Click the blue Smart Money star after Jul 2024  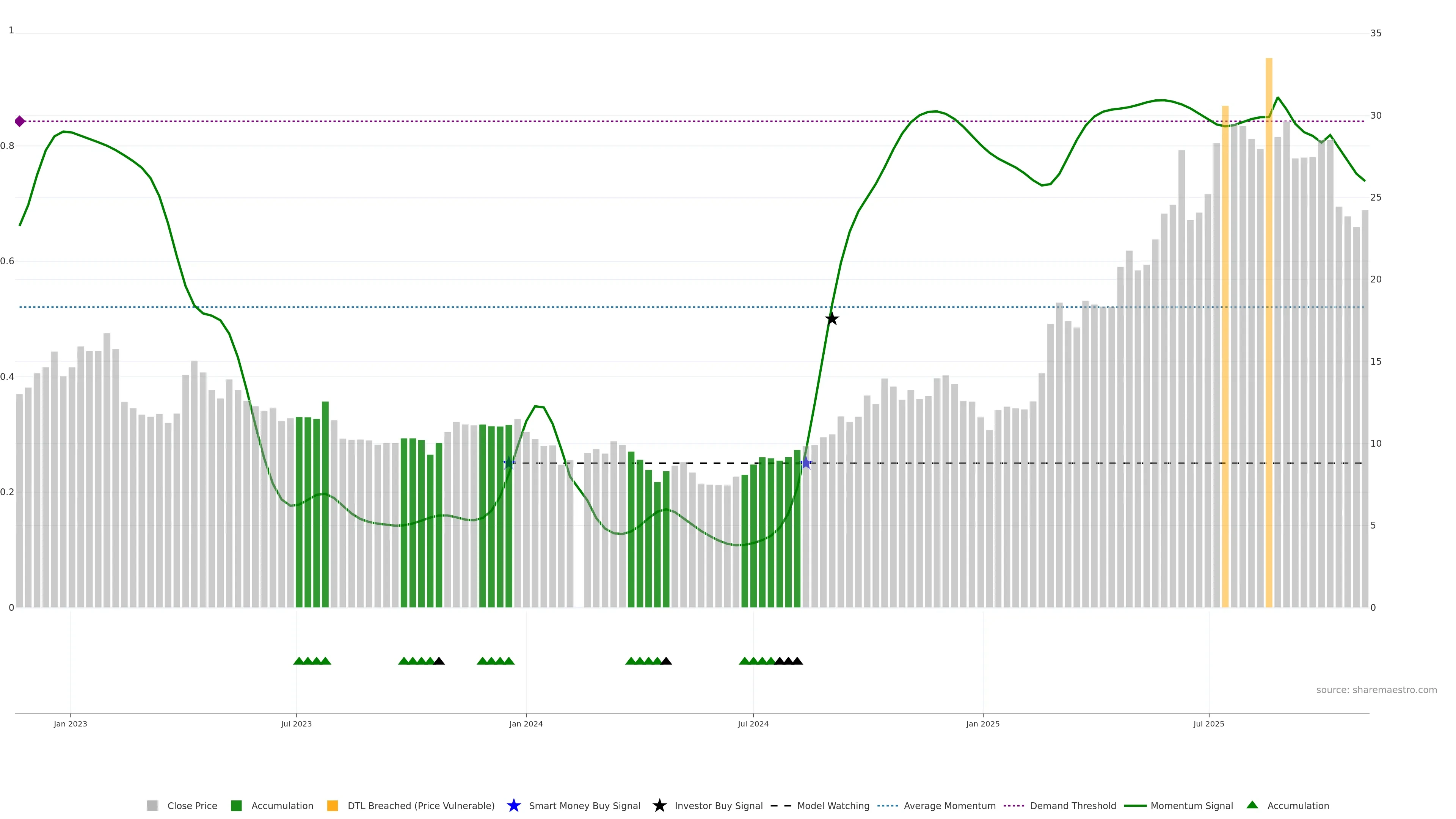[x=806, y=463]
